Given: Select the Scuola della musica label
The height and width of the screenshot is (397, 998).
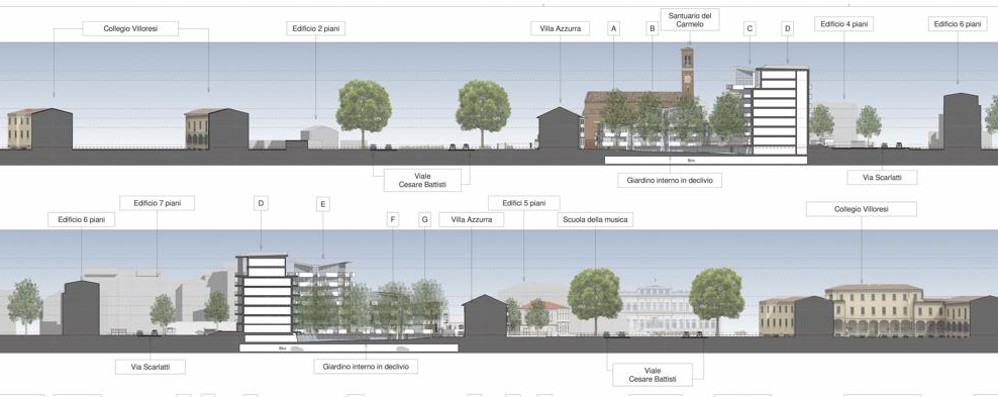Looking at the screenshot, I should coord(595,220).
